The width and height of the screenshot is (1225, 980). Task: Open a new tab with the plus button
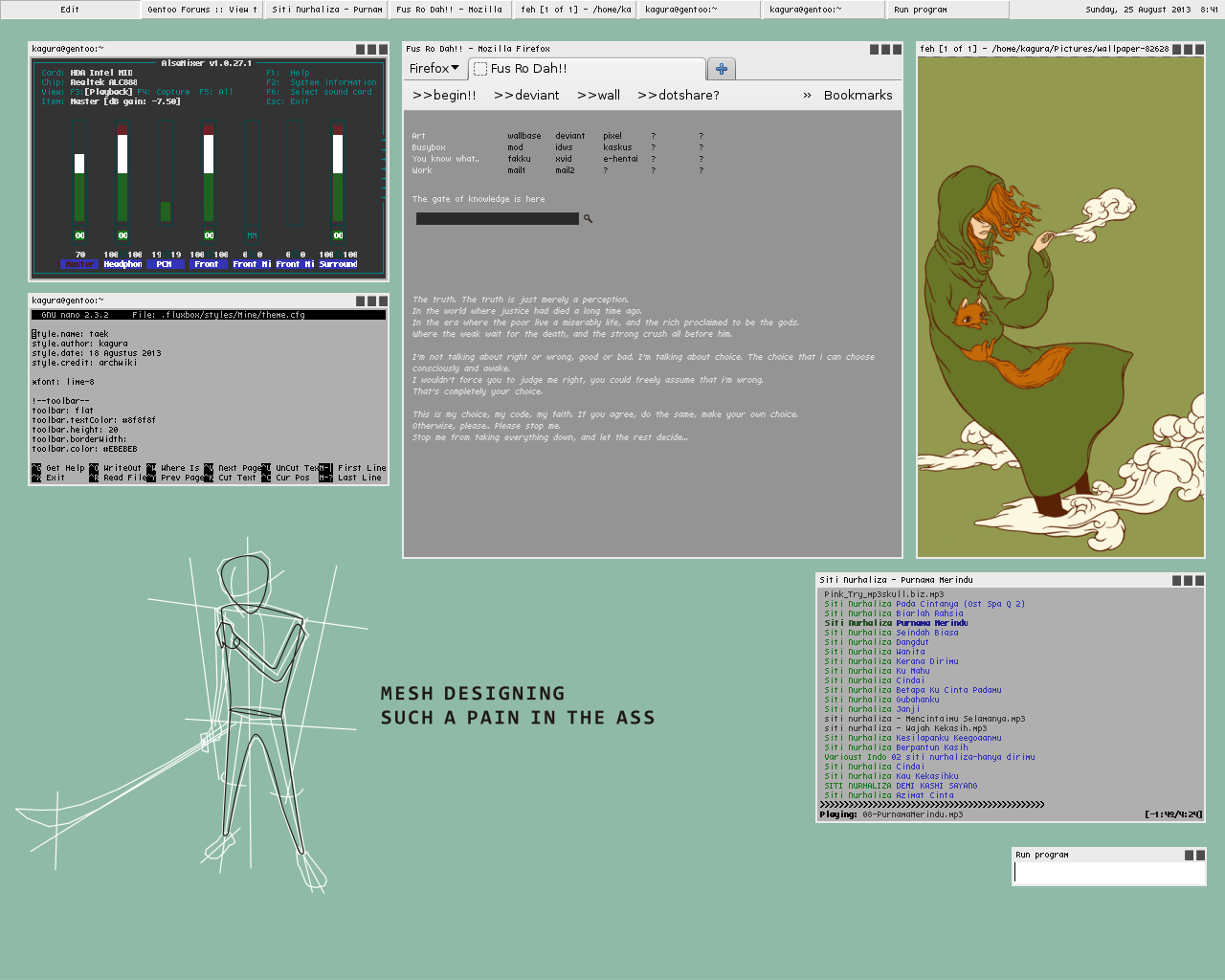point(721,69)
